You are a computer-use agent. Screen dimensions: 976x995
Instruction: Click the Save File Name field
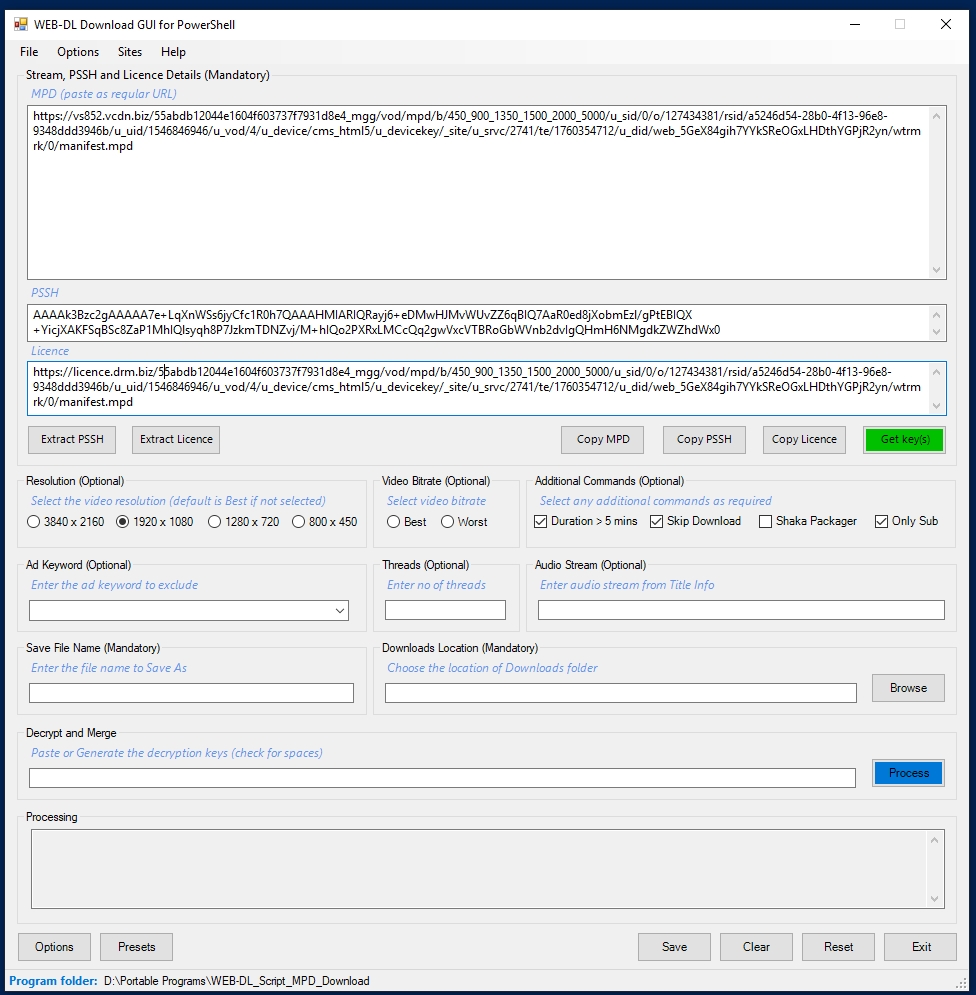tap(191, 693)
